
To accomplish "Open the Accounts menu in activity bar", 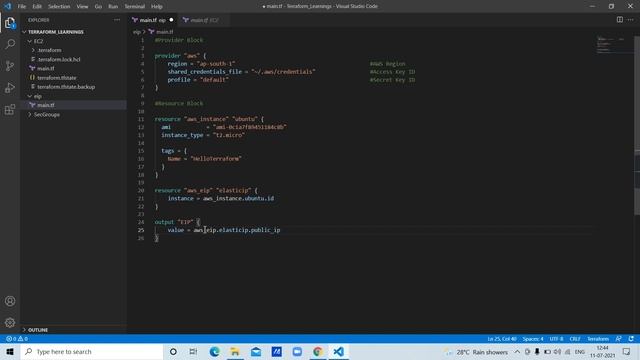I will coord(10,301).
